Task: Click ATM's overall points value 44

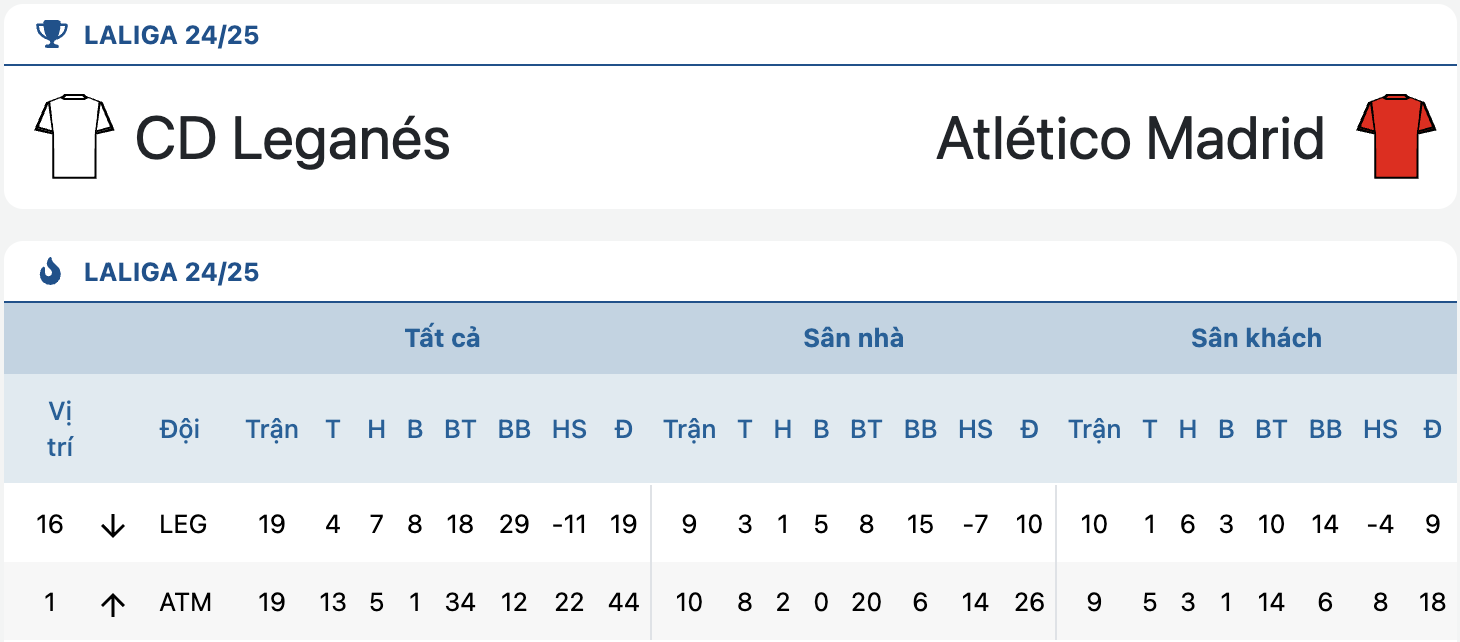Action: pyautogui.click(x=623, y=603)
